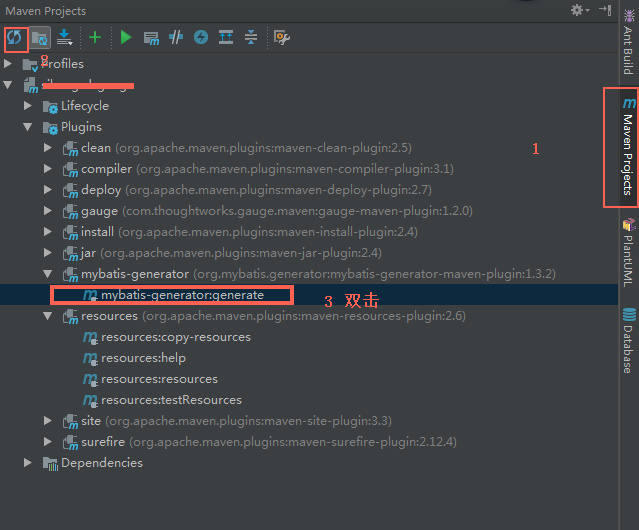Click the Maven Projects panel title
This screenshot has width=639, height=530.
pos(46,11)
